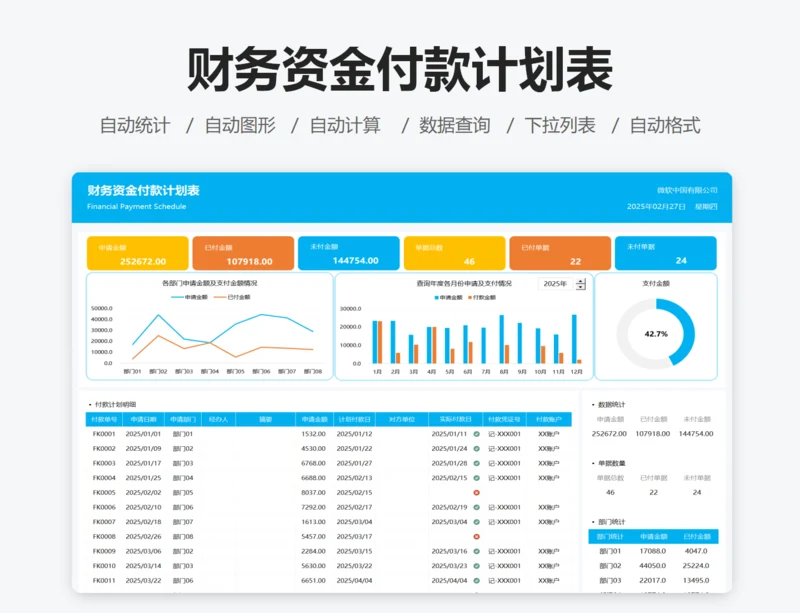Click the 44050.0 value for 部门02
This screenshot has height=613, width=800.
653,566
